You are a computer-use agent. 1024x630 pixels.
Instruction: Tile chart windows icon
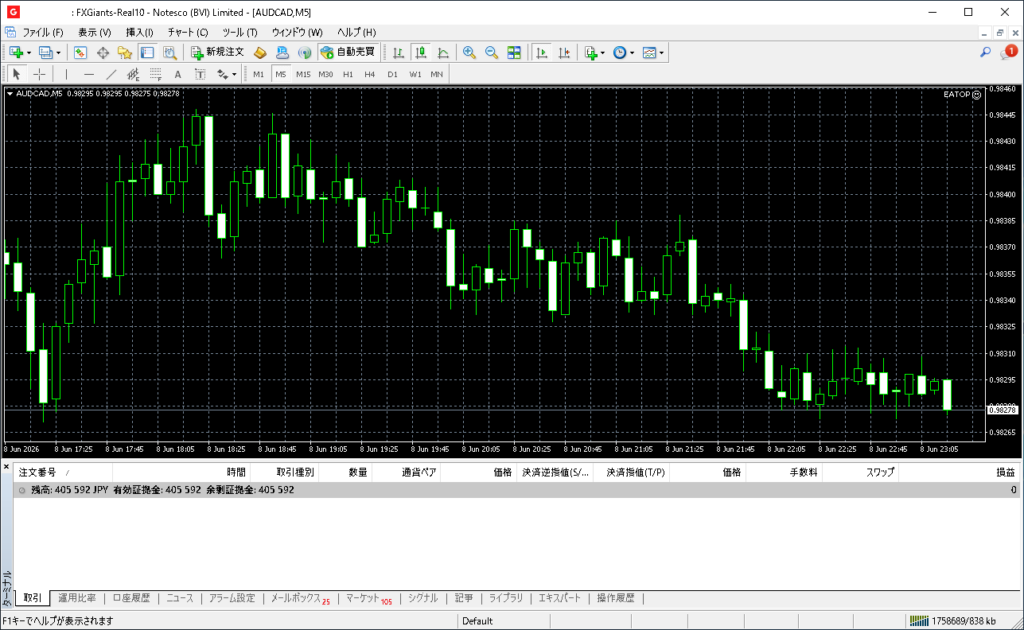514,53
